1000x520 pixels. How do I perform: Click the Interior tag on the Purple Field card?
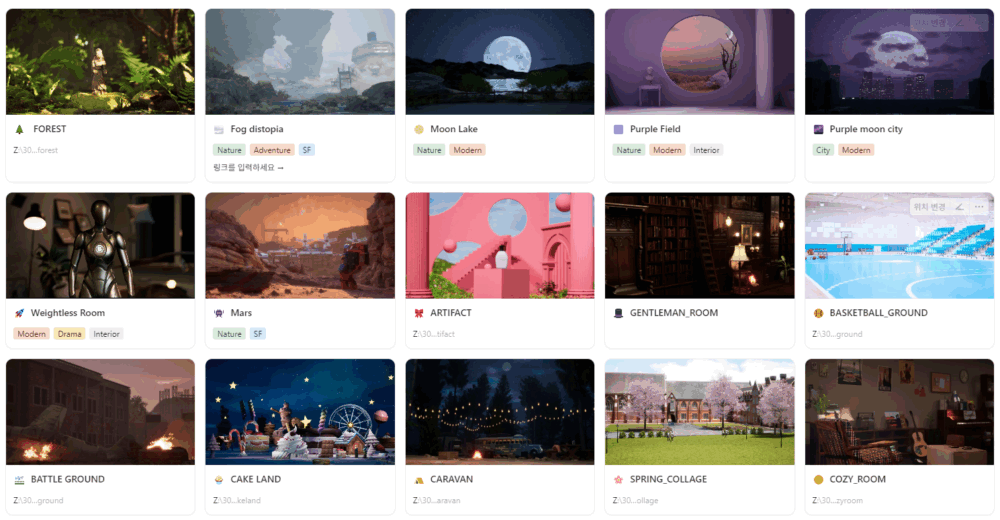706,150
